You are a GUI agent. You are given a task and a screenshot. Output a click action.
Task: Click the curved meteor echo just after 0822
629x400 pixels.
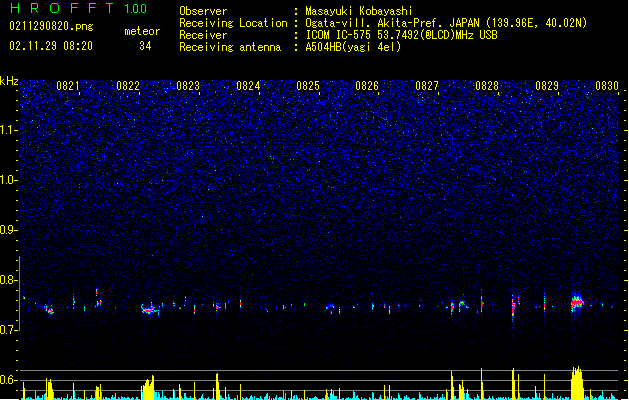(148, 309)
